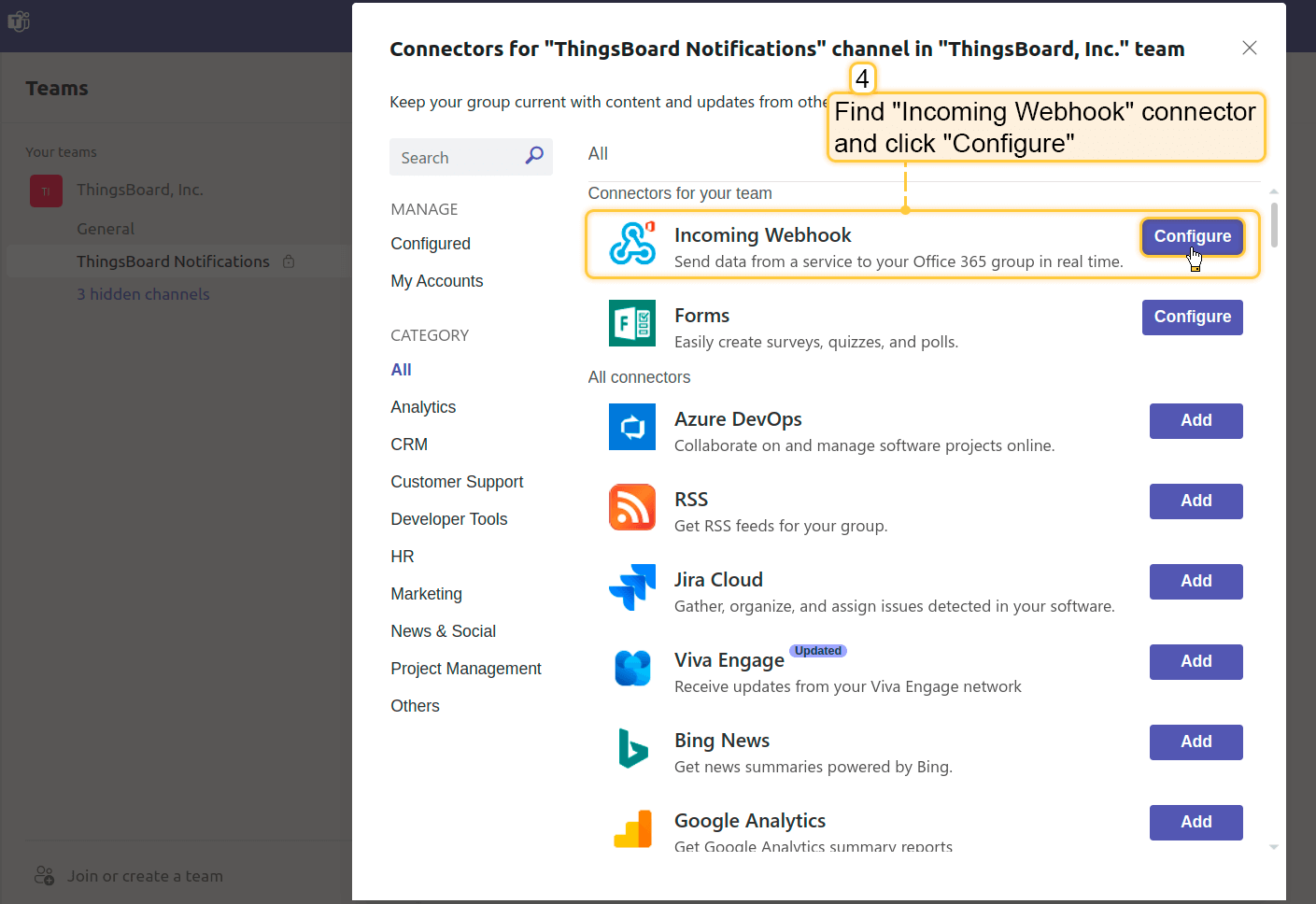This screenshot has width=1316, height=904.
Task: Add the Azure DevOps connector
Action: pos(1196,420)
